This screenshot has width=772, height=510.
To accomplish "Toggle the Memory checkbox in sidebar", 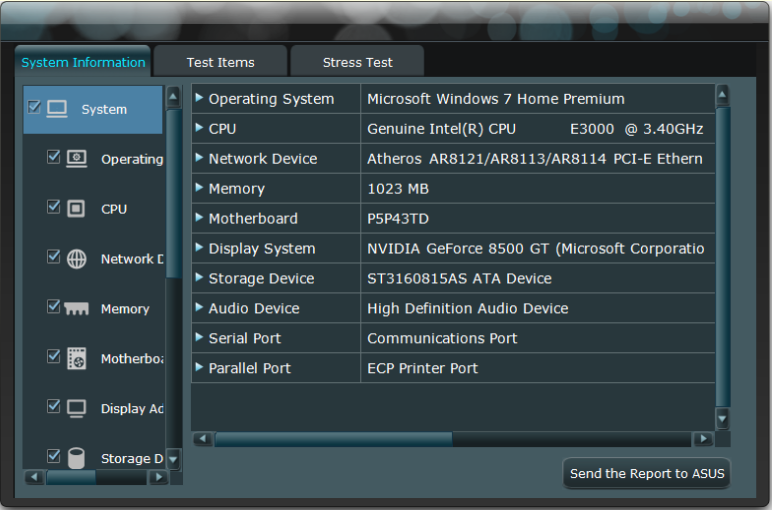I will (54, 306).
